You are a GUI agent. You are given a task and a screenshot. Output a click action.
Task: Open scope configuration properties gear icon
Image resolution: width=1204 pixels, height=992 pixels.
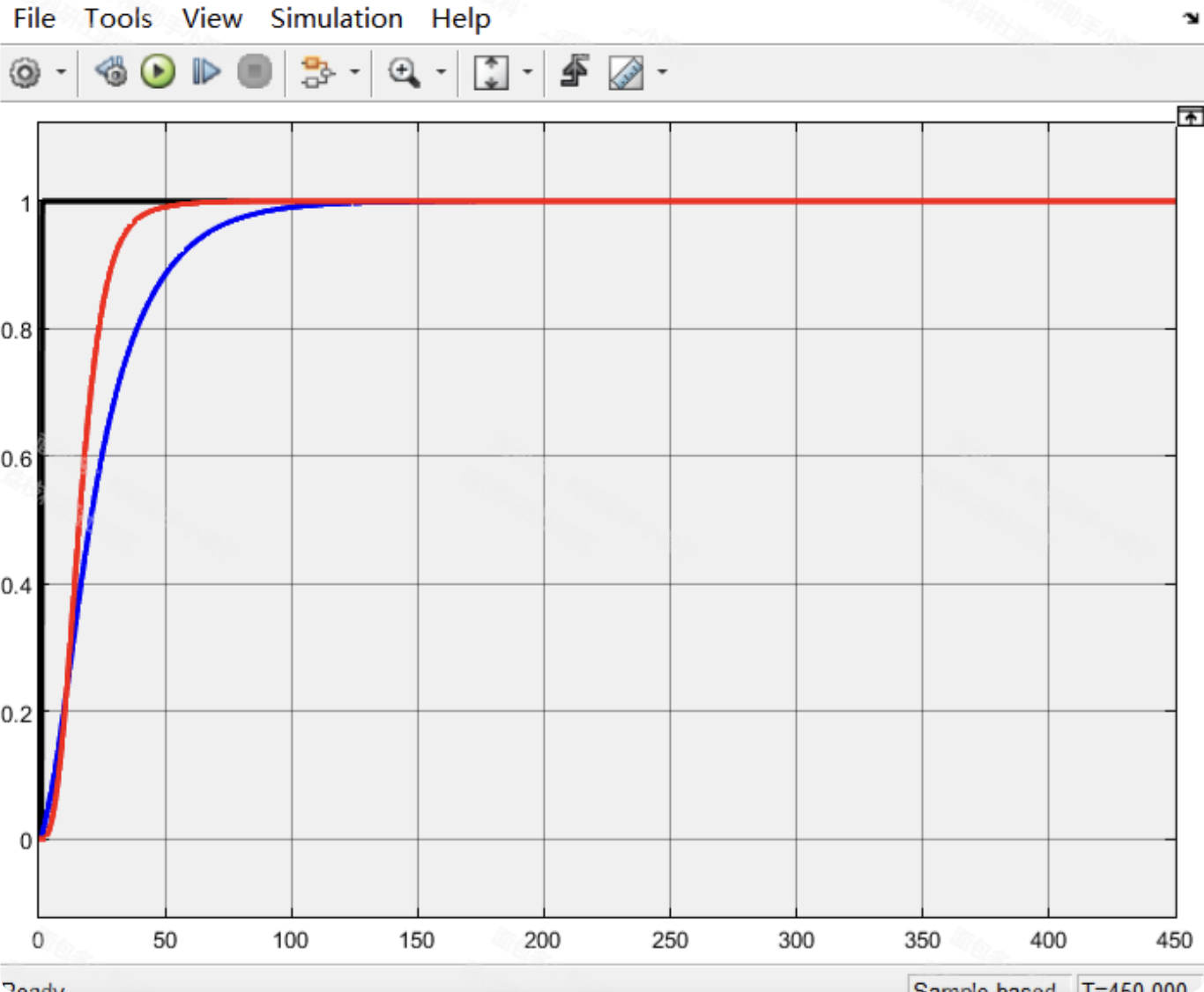click(x=25, y=72)
